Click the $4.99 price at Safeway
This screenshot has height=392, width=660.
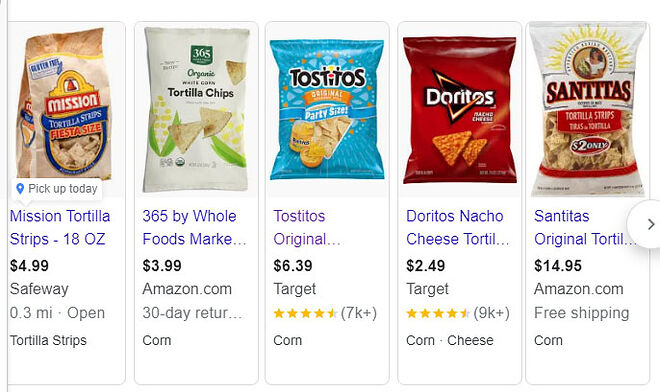coord(29,266)
